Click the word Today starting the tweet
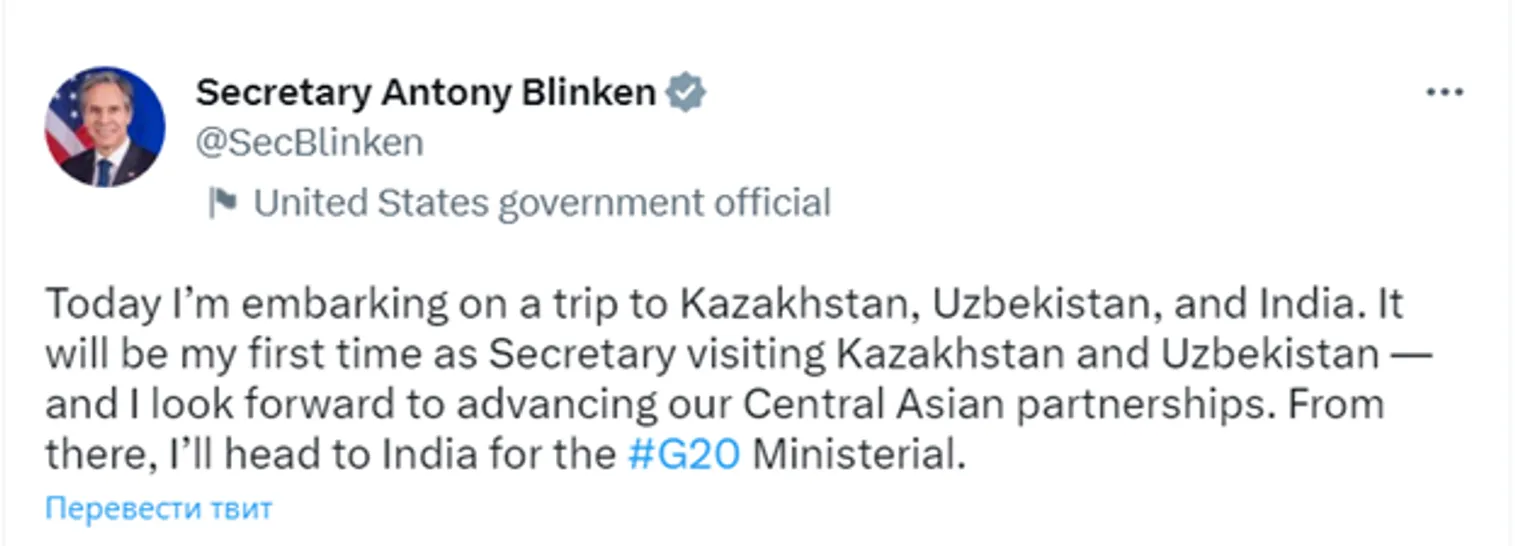Viewport: 1515px width, 546px height. (x=100, y=305)
